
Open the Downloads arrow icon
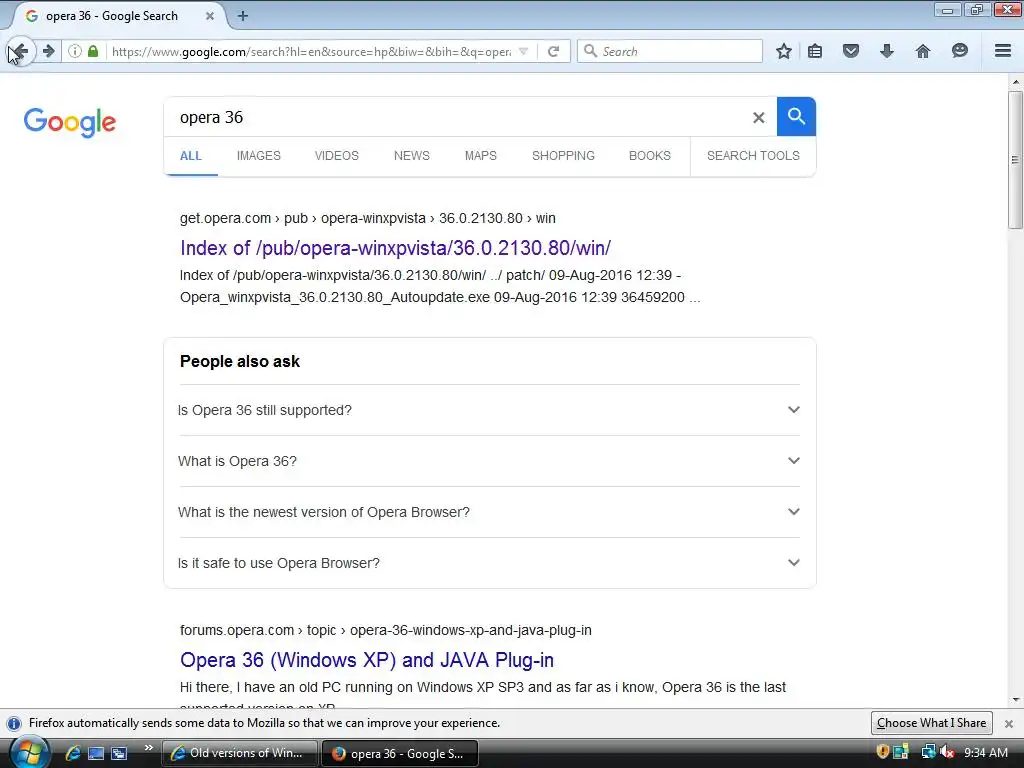(x=886, y=51)
